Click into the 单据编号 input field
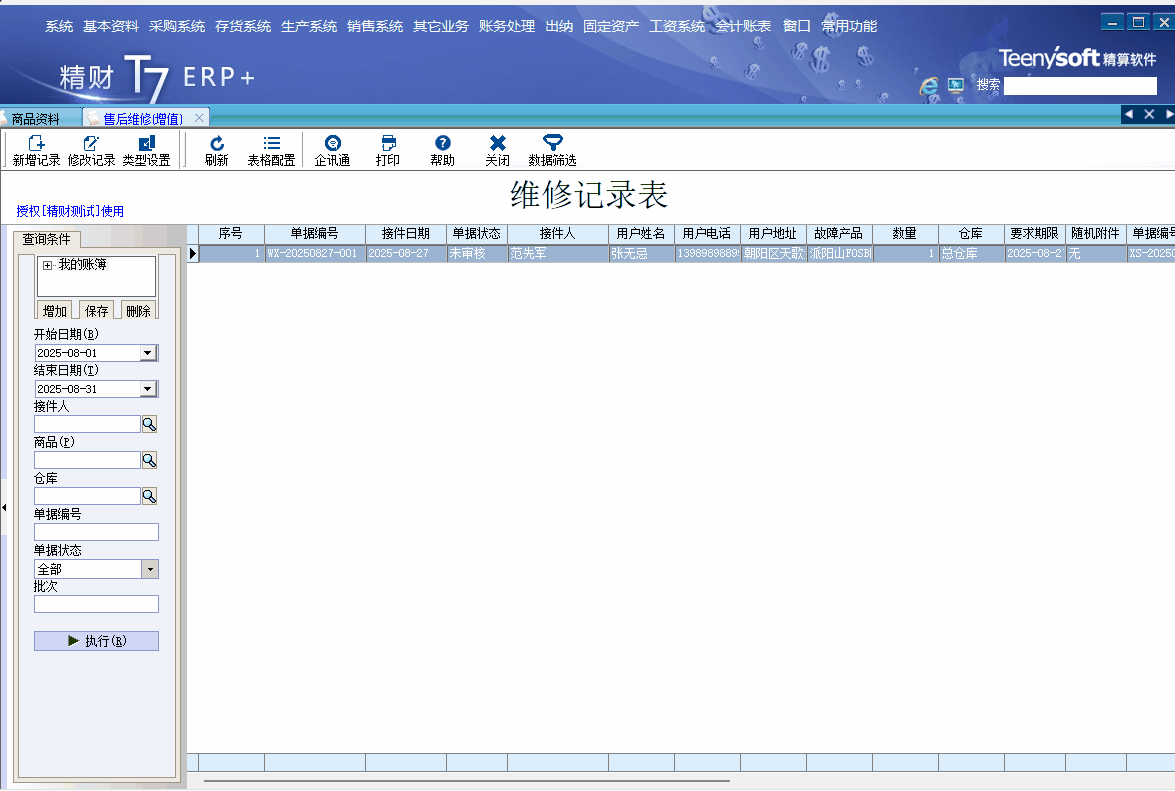Viewport: 1175px width, 791px height. click(96, 532)
